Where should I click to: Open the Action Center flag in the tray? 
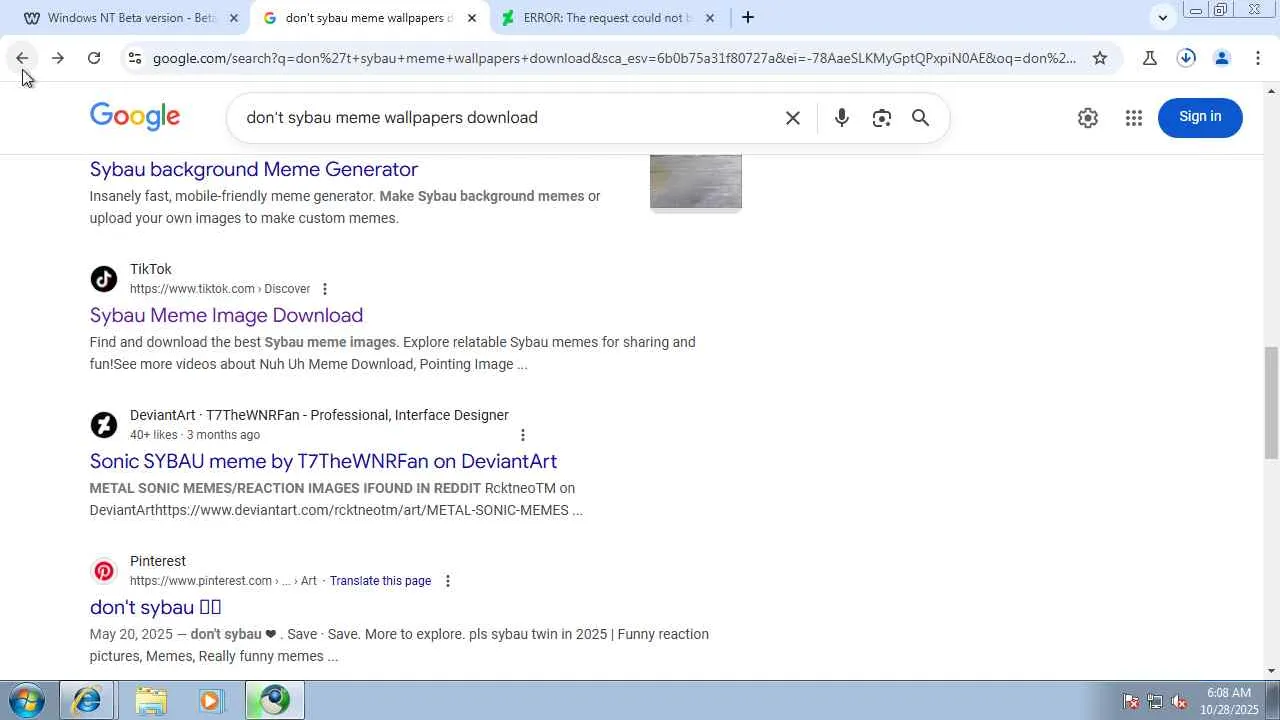click(1131, 701)
